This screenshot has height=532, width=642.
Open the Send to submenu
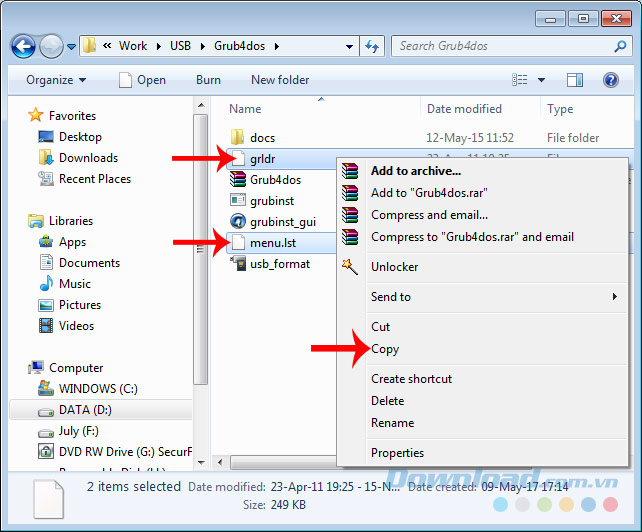(483, 297)
